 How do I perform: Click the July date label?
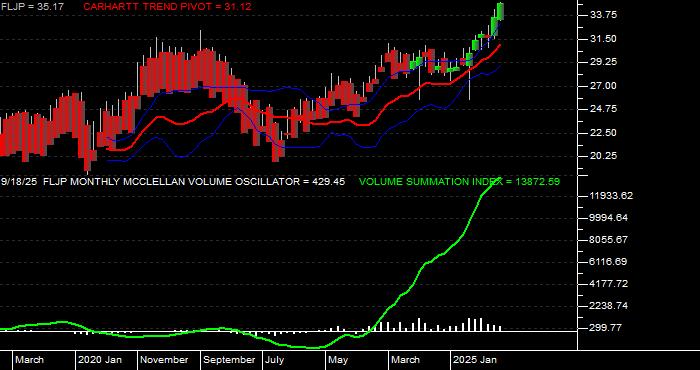(275, 360)
